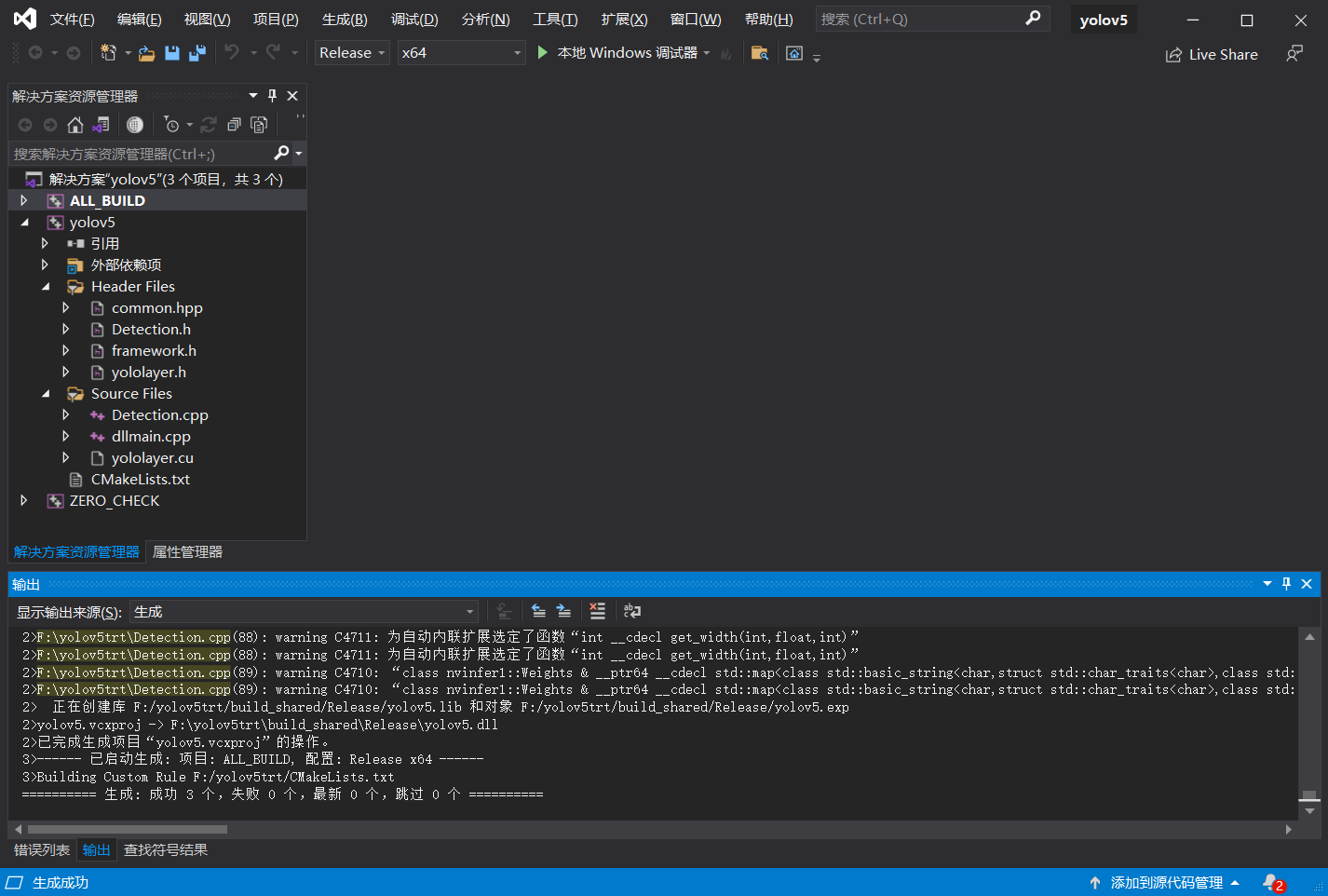Expand the ALL_BUILD project node
The image size is (1328, 896).
(x=24, y=200)
